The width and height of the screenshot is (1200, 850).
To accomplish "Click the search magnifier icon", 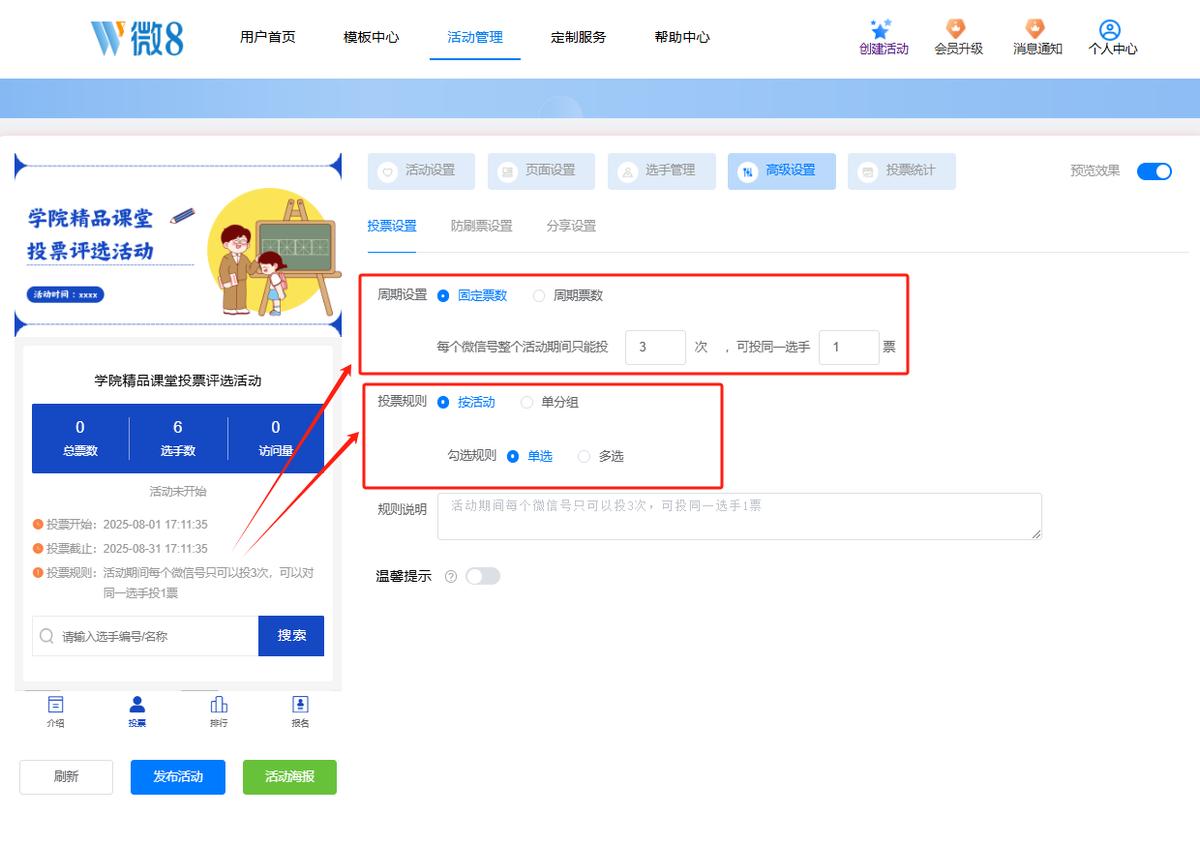I will tap(47, 636).
